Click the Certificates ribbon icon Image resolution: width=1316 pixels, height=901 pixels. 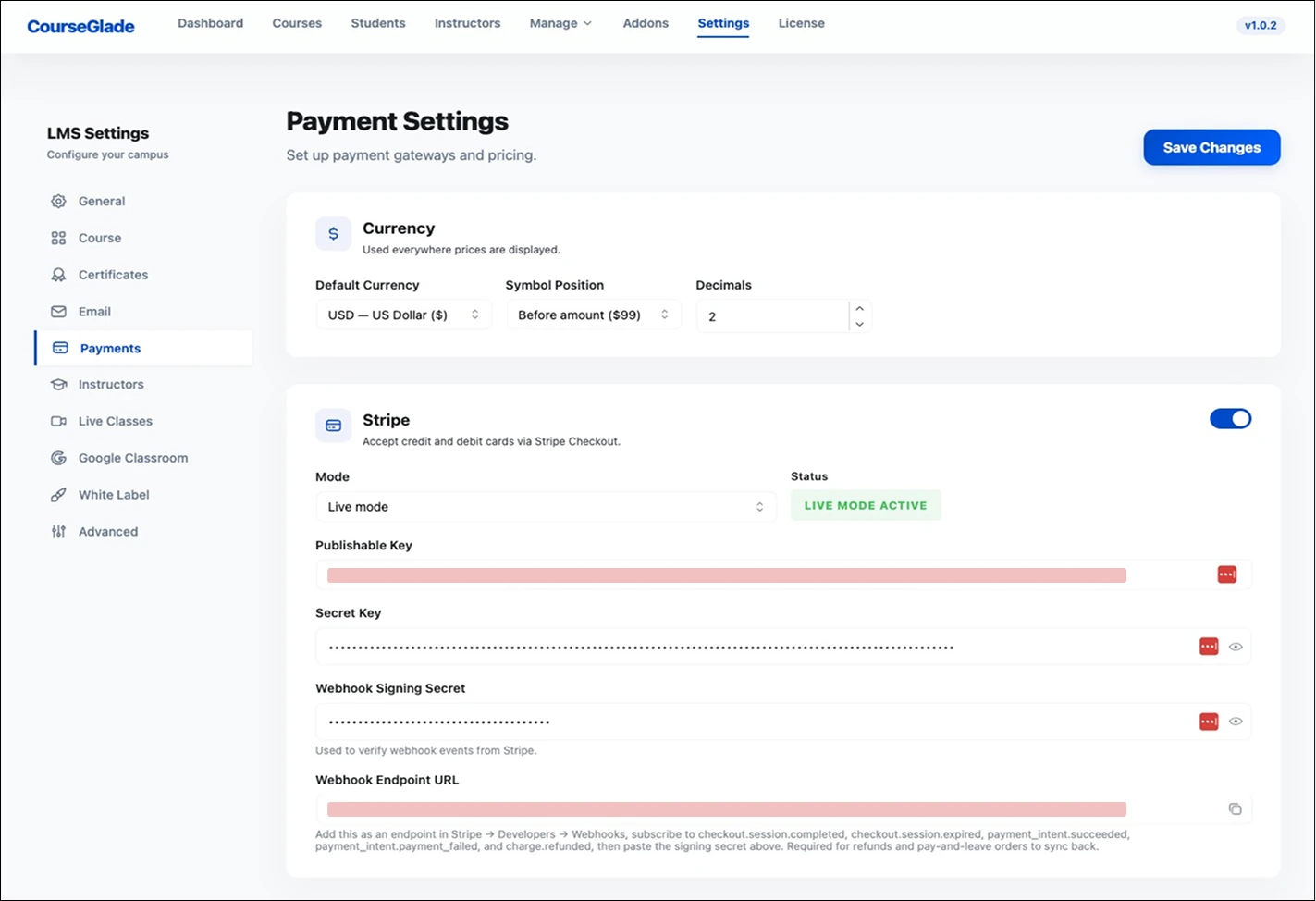point(58,275)
